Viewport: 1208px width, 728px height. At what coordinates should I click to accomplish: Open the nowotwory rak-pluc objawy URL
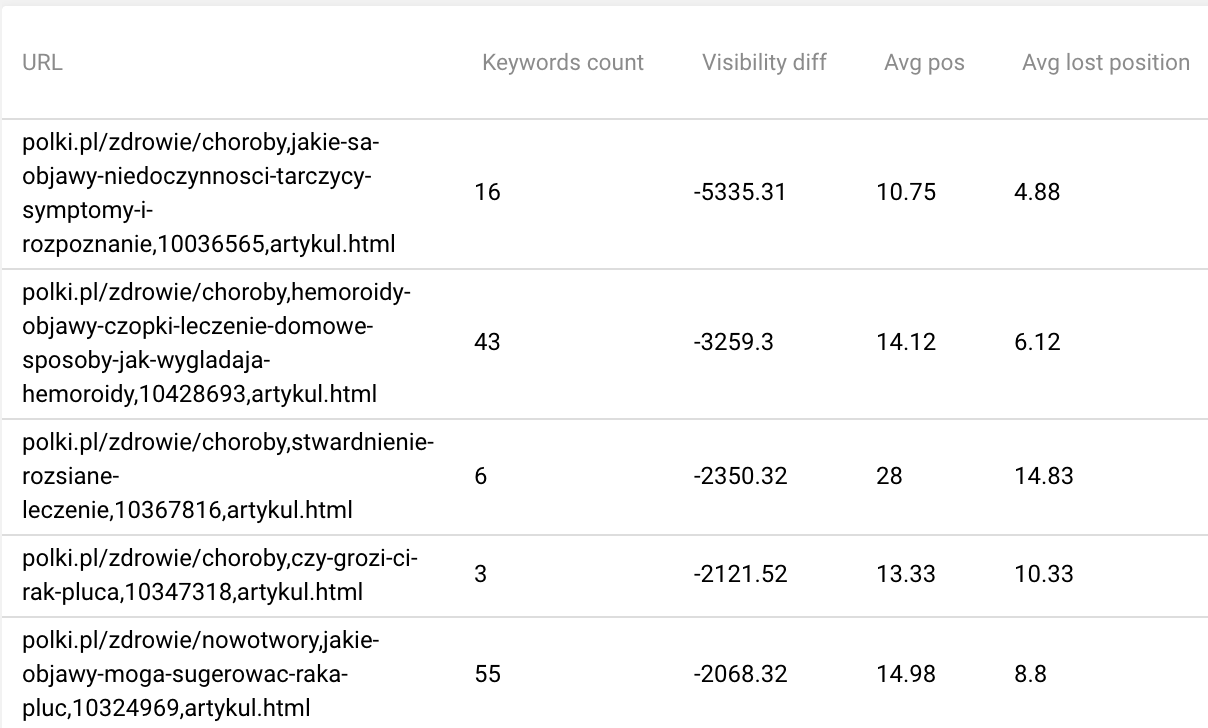click(x=201, y=674)
